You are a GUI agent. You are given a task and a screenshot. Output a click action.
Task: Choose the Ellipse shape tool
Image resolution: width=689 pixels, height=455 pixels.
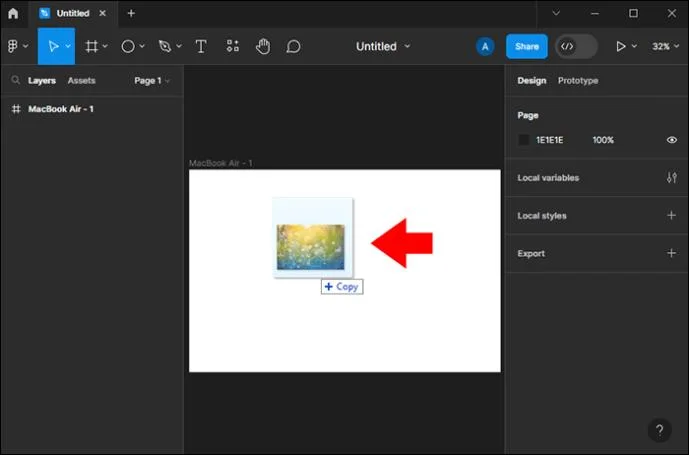coord(128,46)
